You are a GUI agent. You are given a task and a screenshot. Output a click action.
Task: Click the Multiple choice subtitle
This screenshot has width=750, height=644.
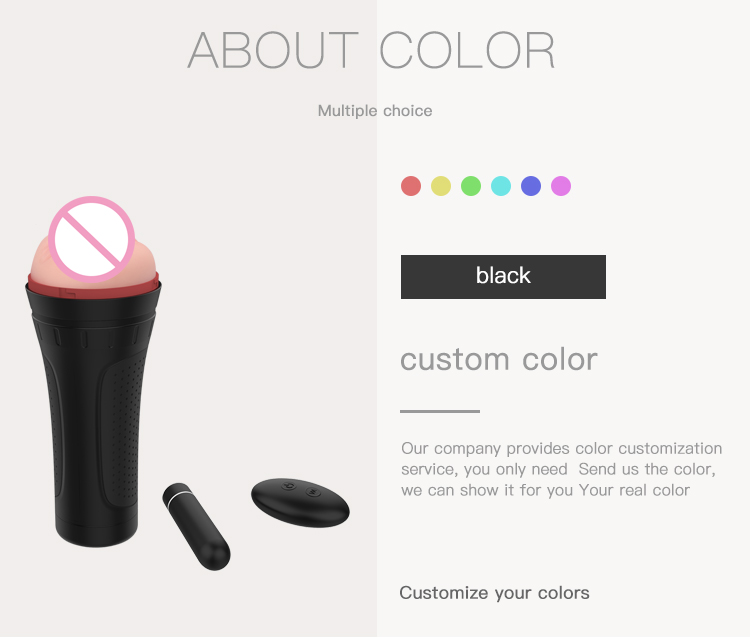pyautogui.click(x=375, y=111)
